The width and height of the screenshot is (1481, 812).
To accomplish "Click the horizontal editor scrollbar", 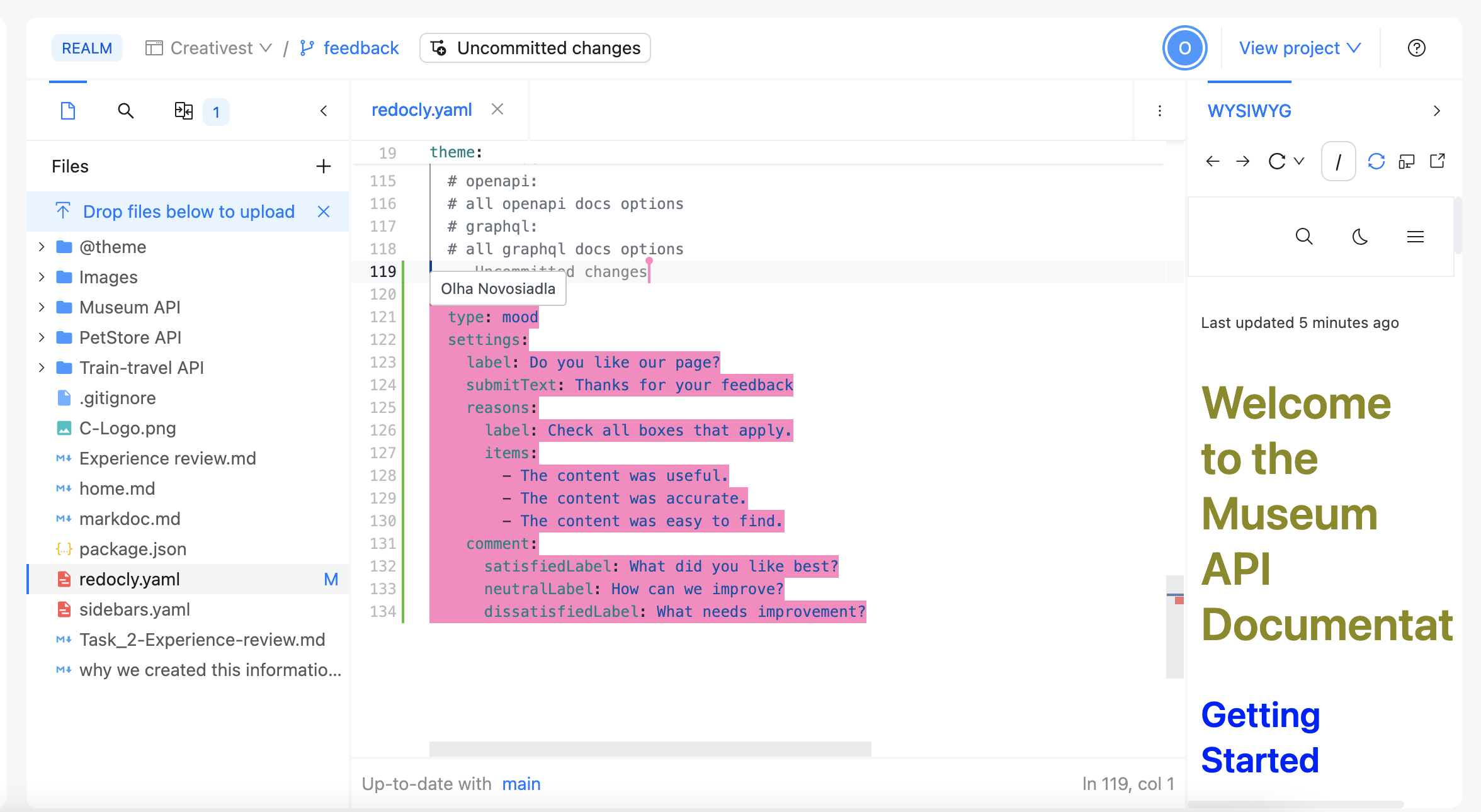I will 650,748.
